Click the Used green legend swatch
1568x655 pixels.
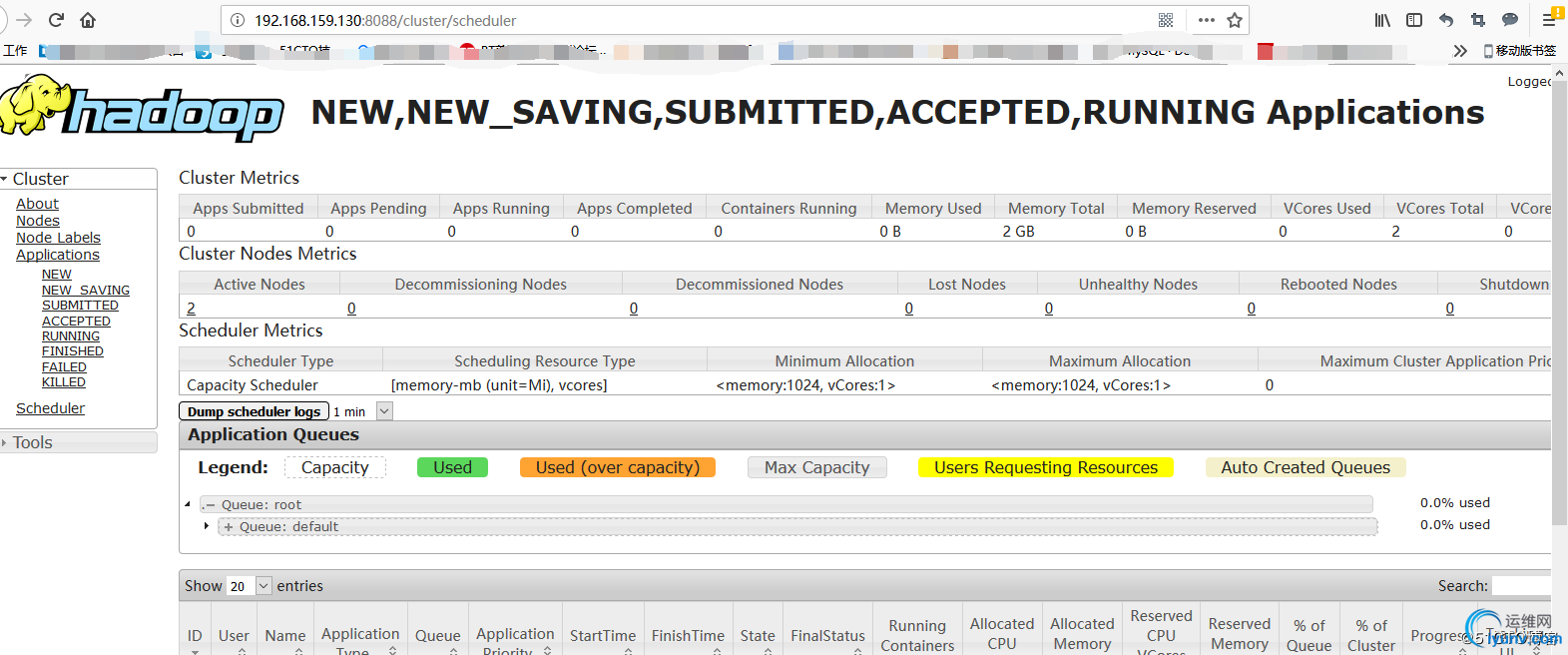point(452,467)
